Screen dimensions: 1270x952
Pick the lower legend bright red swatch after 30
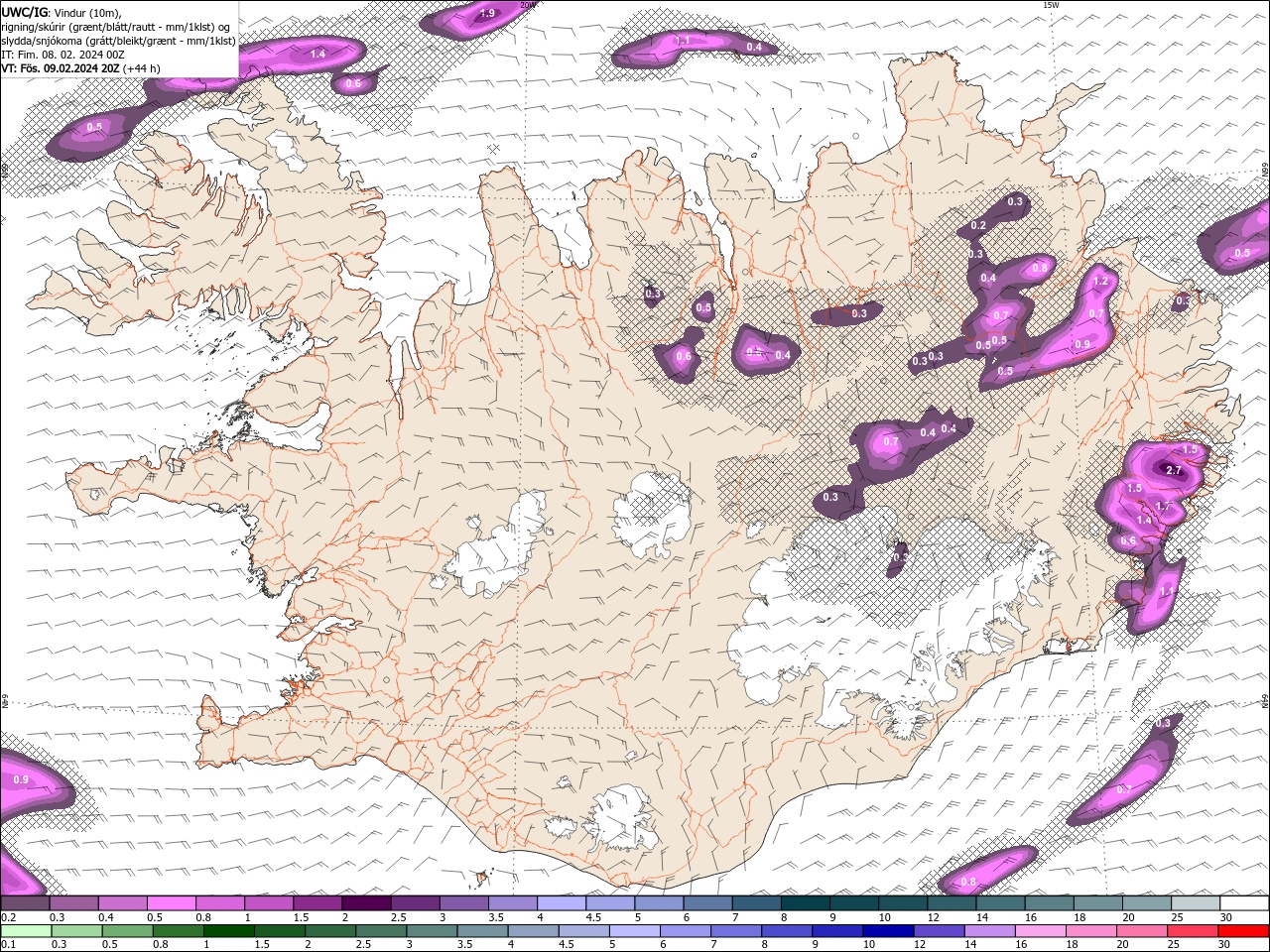tap(1244, 930)
